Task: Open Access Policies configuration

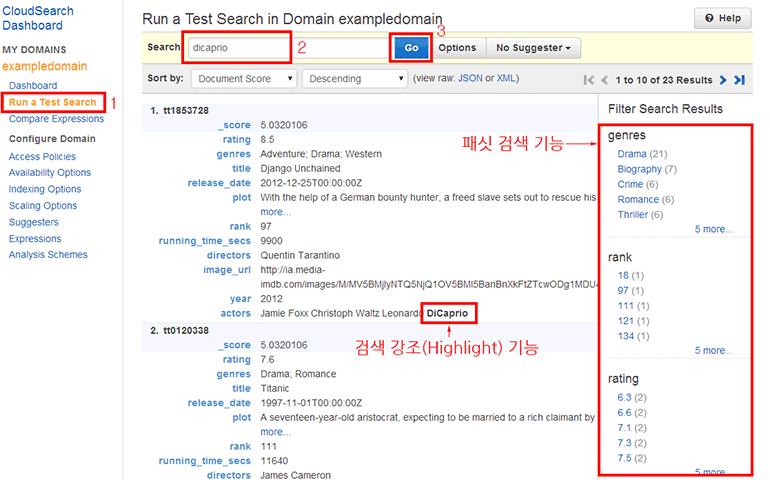Action: click(42, 156)
